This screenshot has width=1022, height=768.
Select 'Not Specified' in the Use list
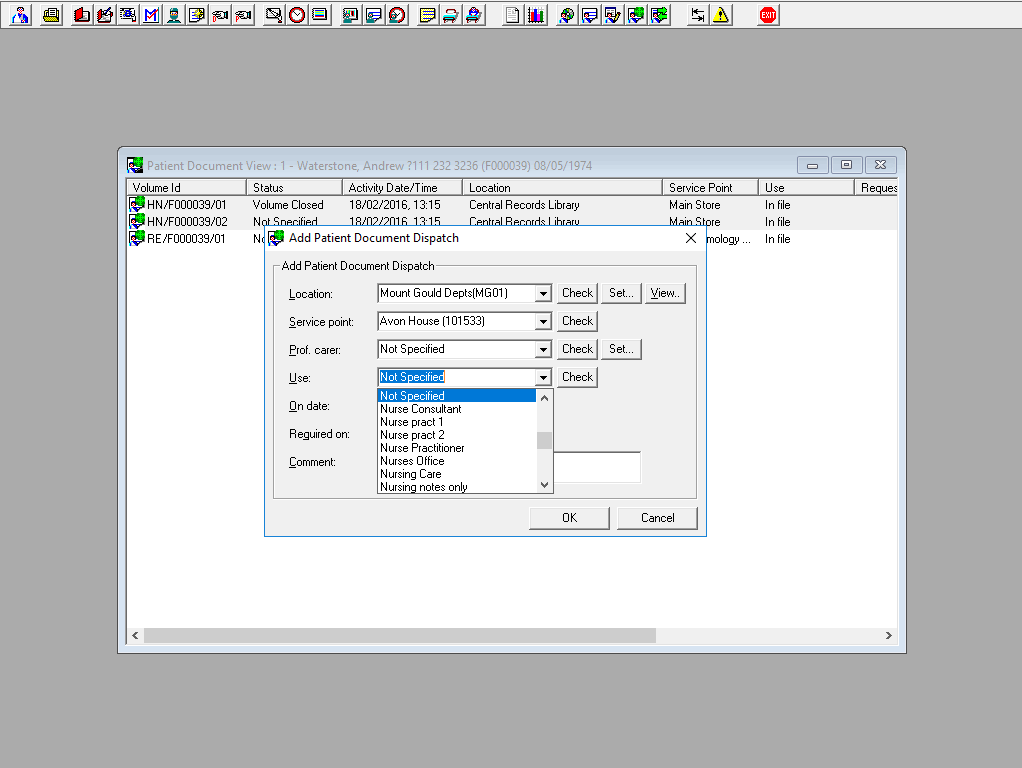point(457,396)
